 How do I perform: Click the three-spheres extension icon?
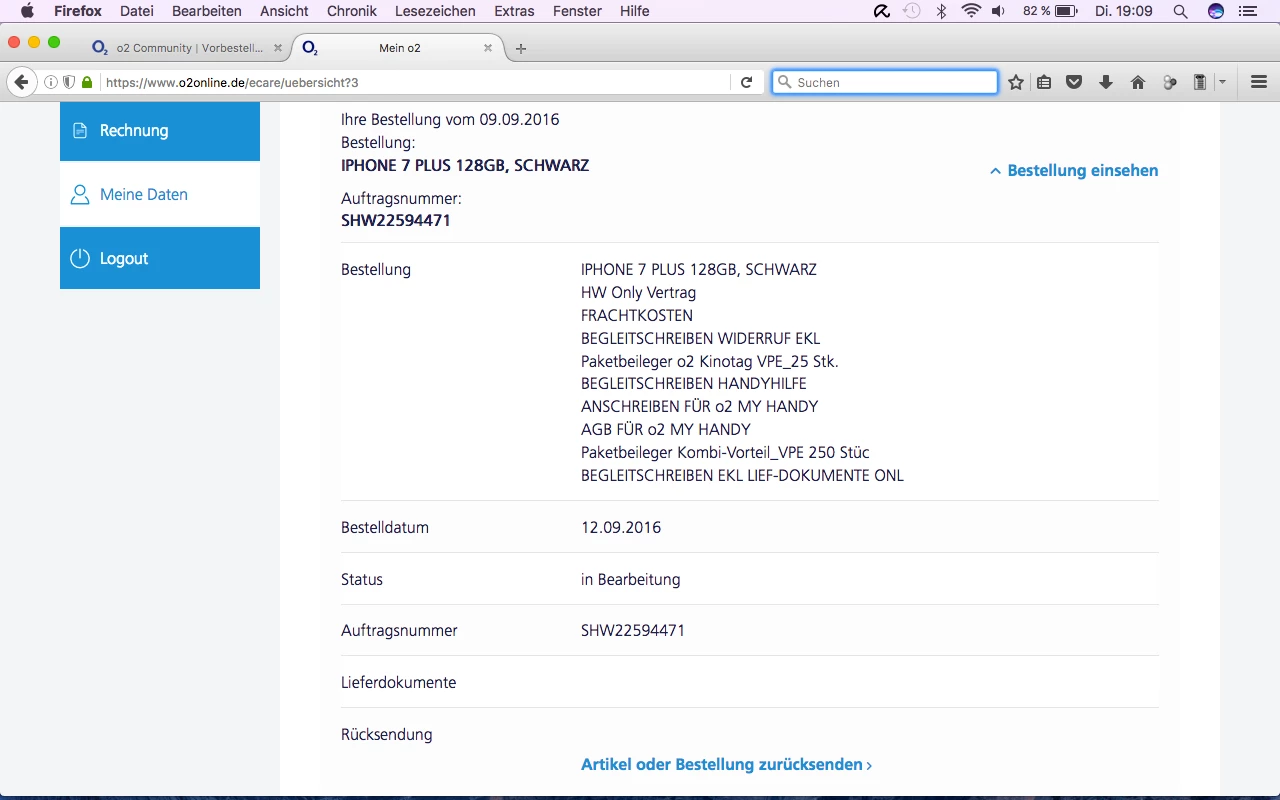1170,82
